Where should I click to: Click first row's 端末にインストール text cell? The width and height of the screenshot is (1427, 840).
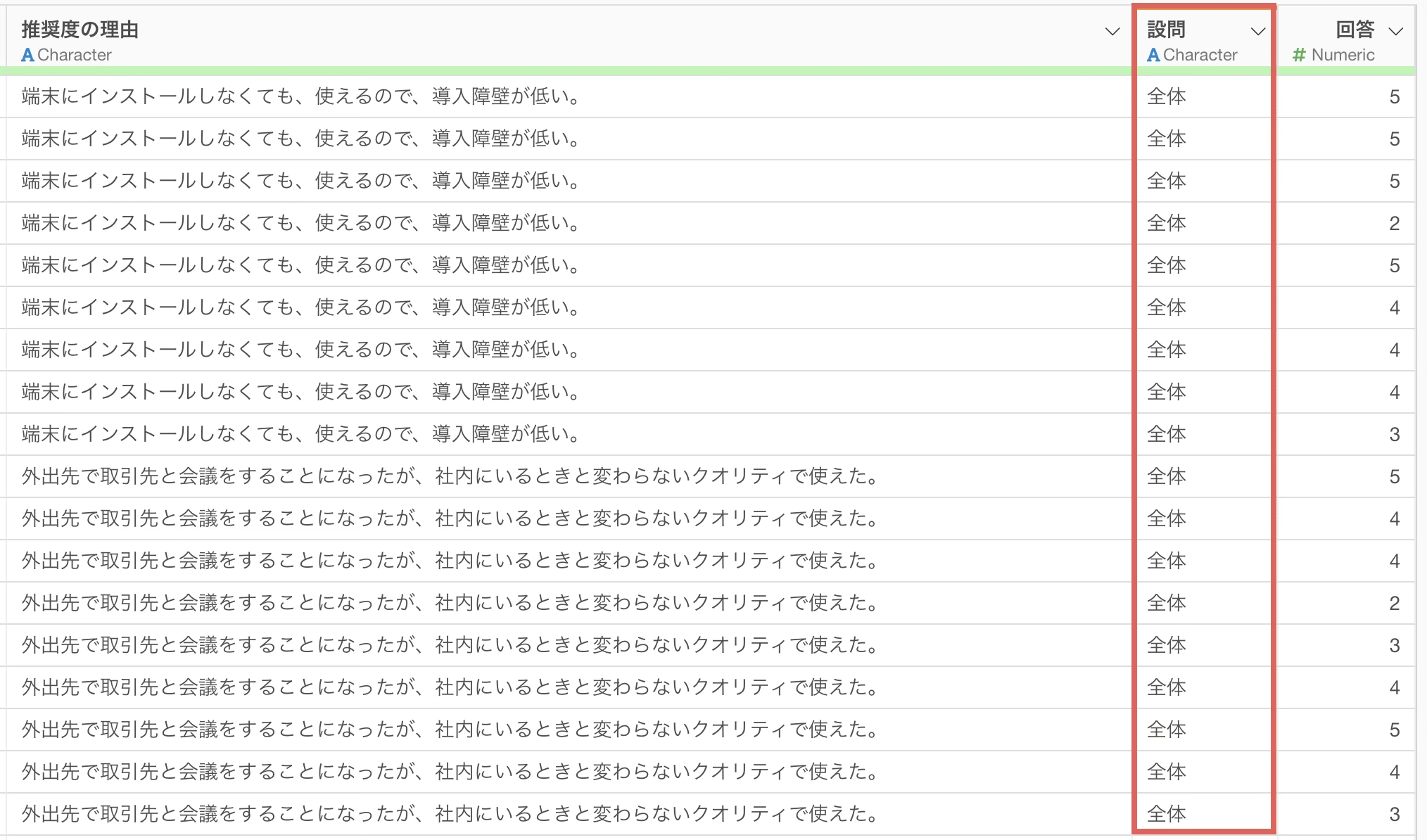[x=301, y=96]
